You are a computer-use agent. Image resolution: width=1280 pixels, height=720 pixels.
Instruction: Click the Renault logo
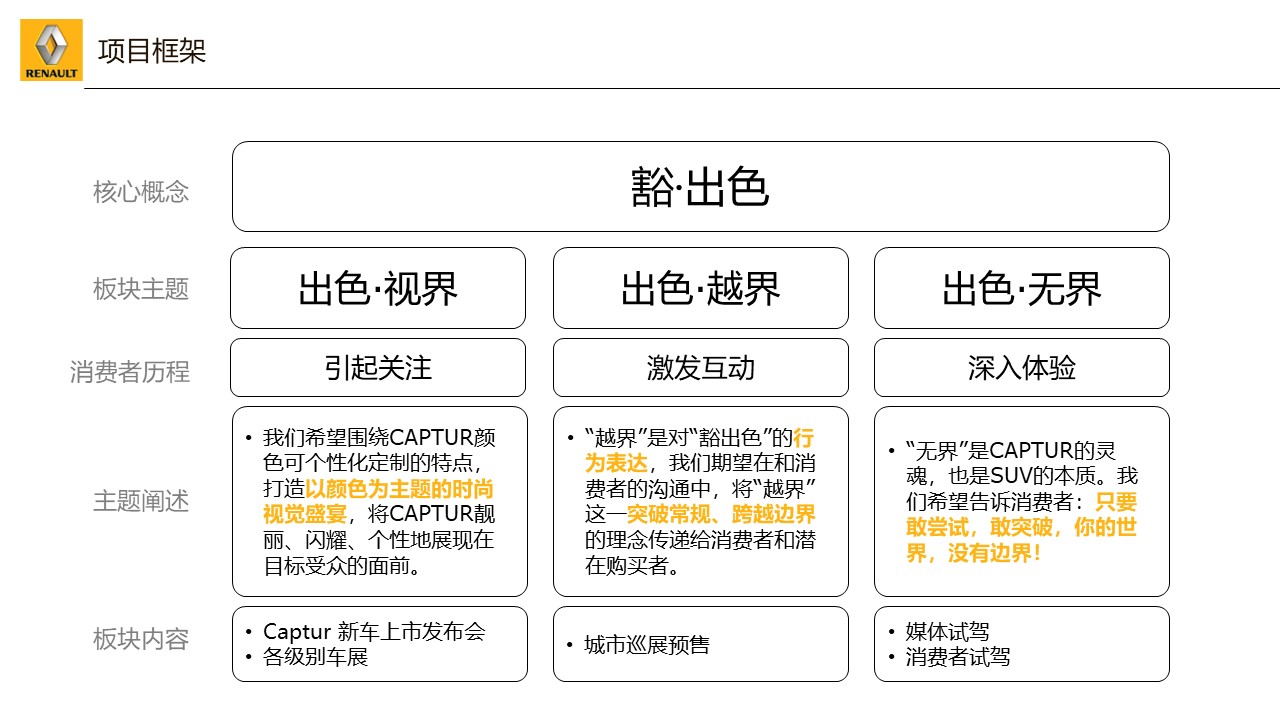pyautogui.click(x=51, y=50)
